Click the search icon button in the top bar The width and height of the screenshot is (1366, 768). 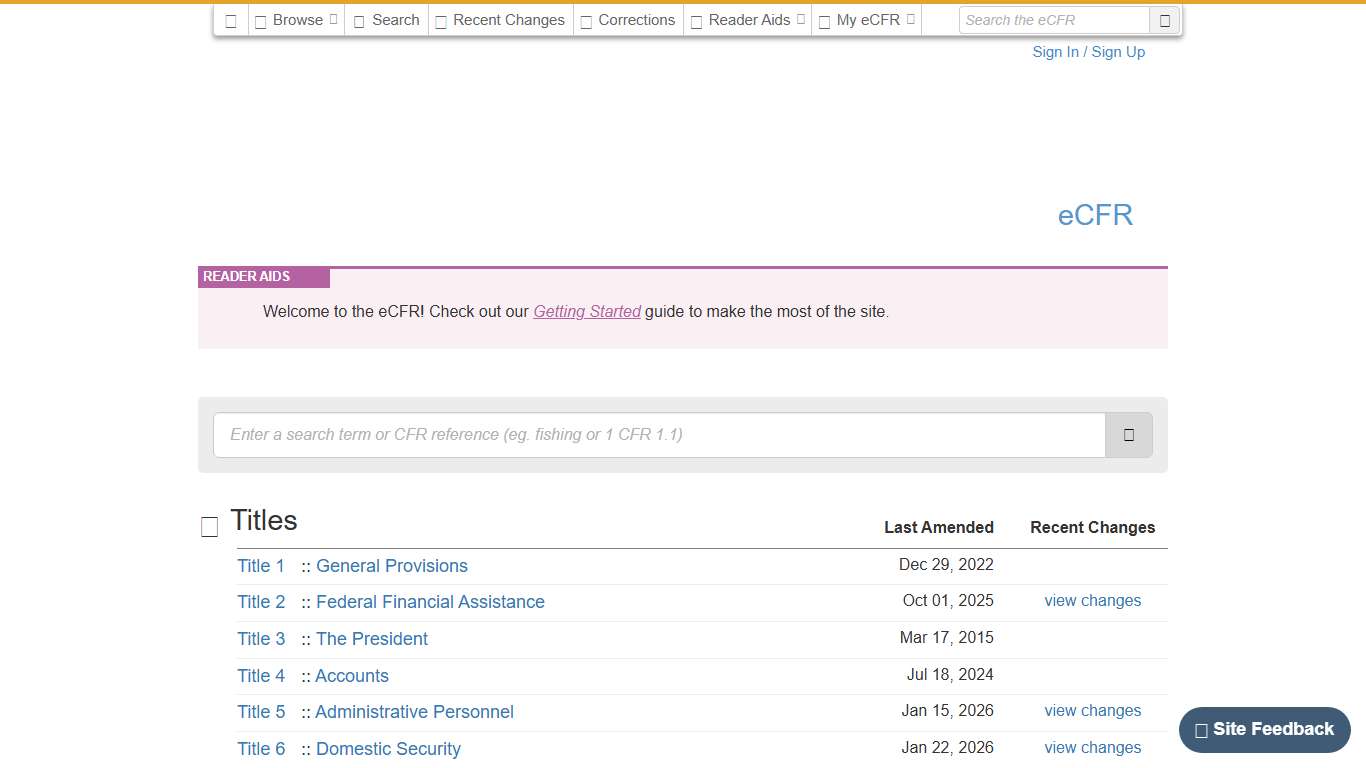(x=1164, y=20)
